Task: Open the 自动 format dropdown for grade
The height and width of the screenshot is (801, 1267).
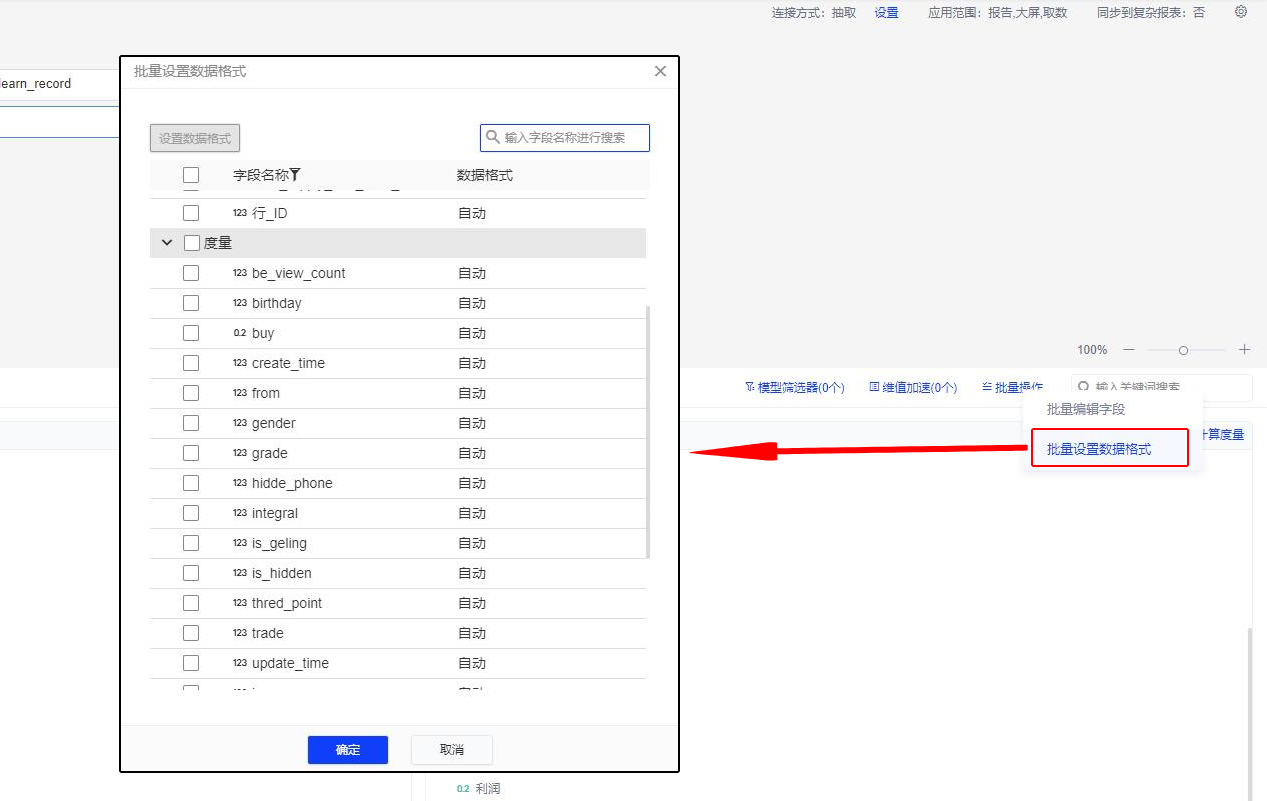Action: [x=471, y=452]
